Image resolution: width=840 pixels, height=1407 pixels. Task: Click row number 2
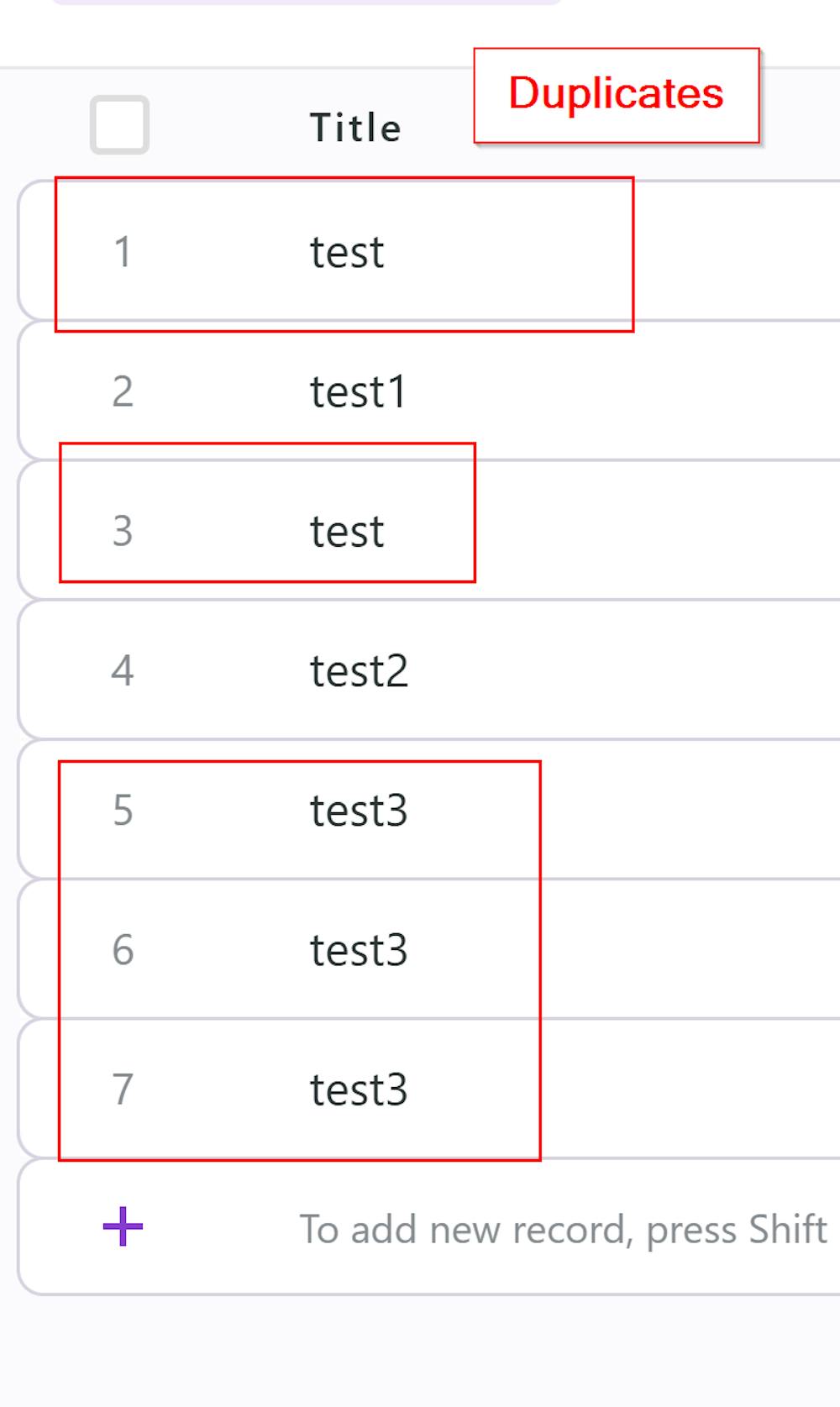[123, 391]
